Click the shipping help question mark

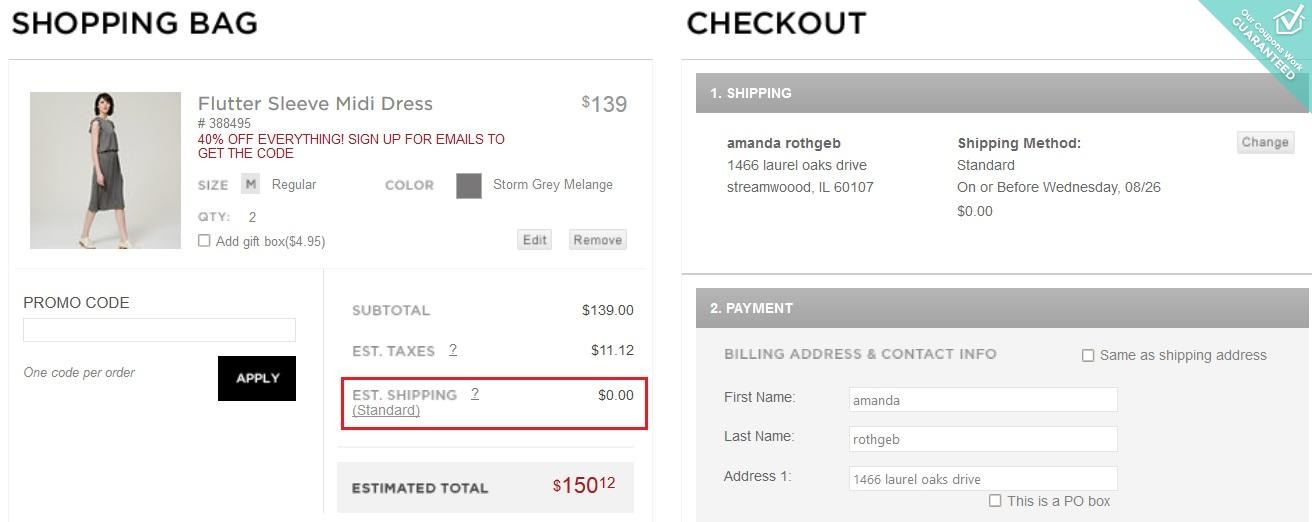(x=475, y=394)
